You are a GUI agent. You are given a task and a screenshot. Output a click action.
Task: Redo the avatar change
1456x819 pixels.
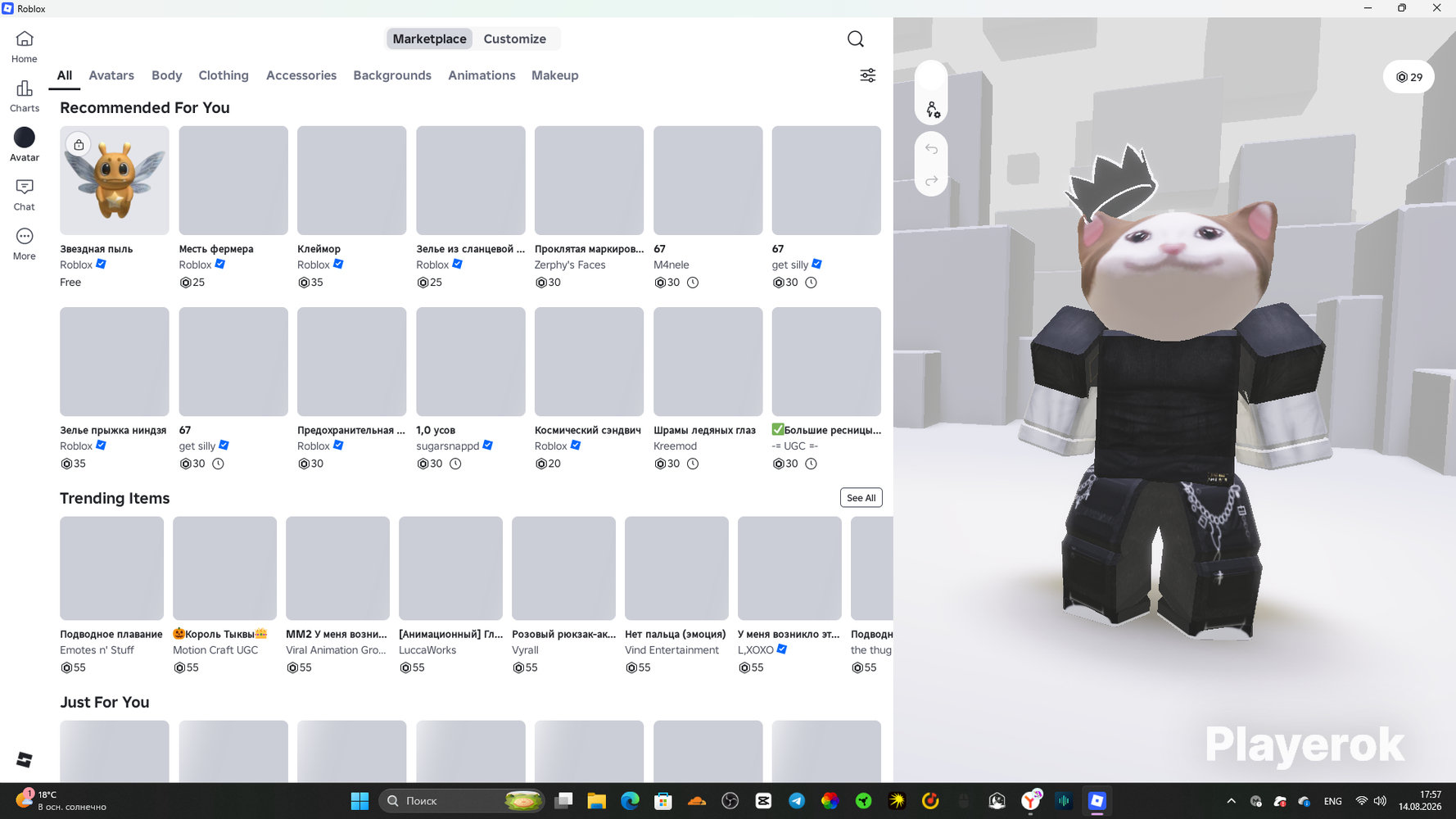coord(932,180)
